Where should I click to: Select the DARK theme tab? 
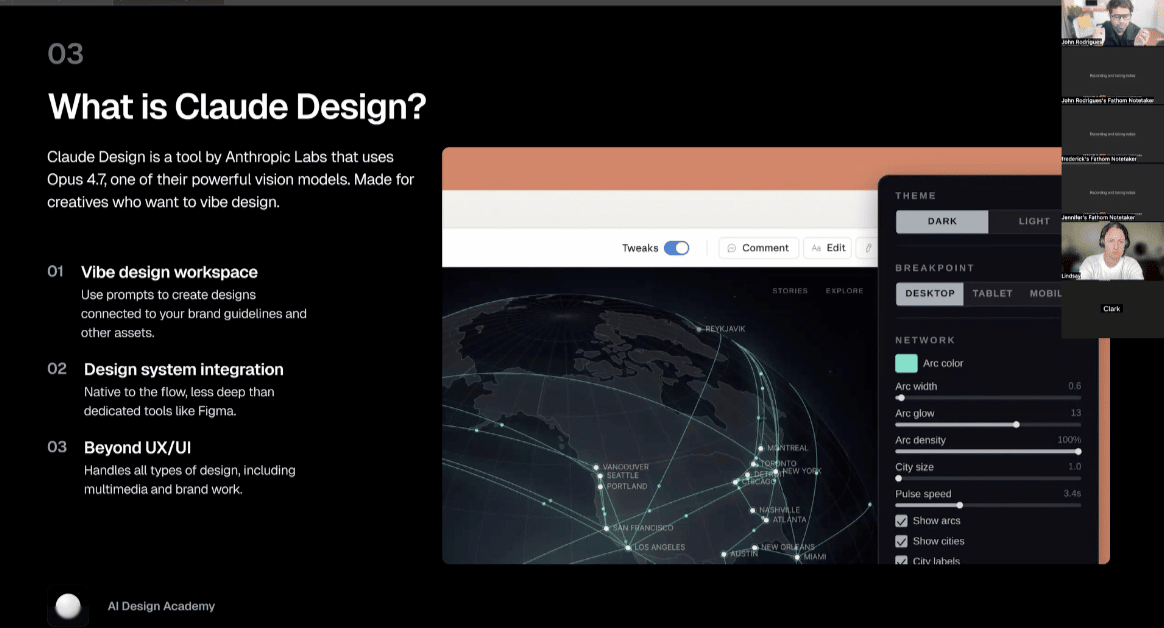click(941, 221)
